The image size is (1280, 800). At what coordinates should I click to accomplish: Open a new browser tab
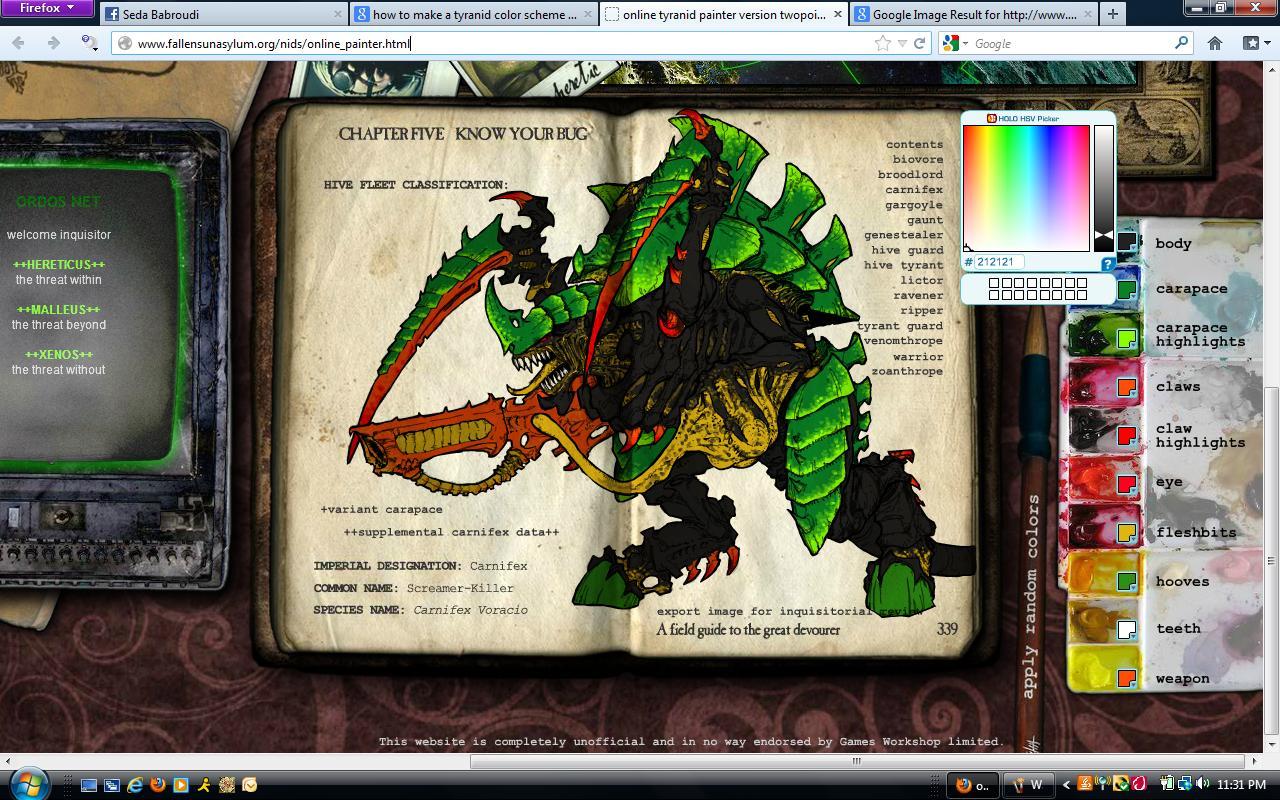click(x=1112, y=14)
